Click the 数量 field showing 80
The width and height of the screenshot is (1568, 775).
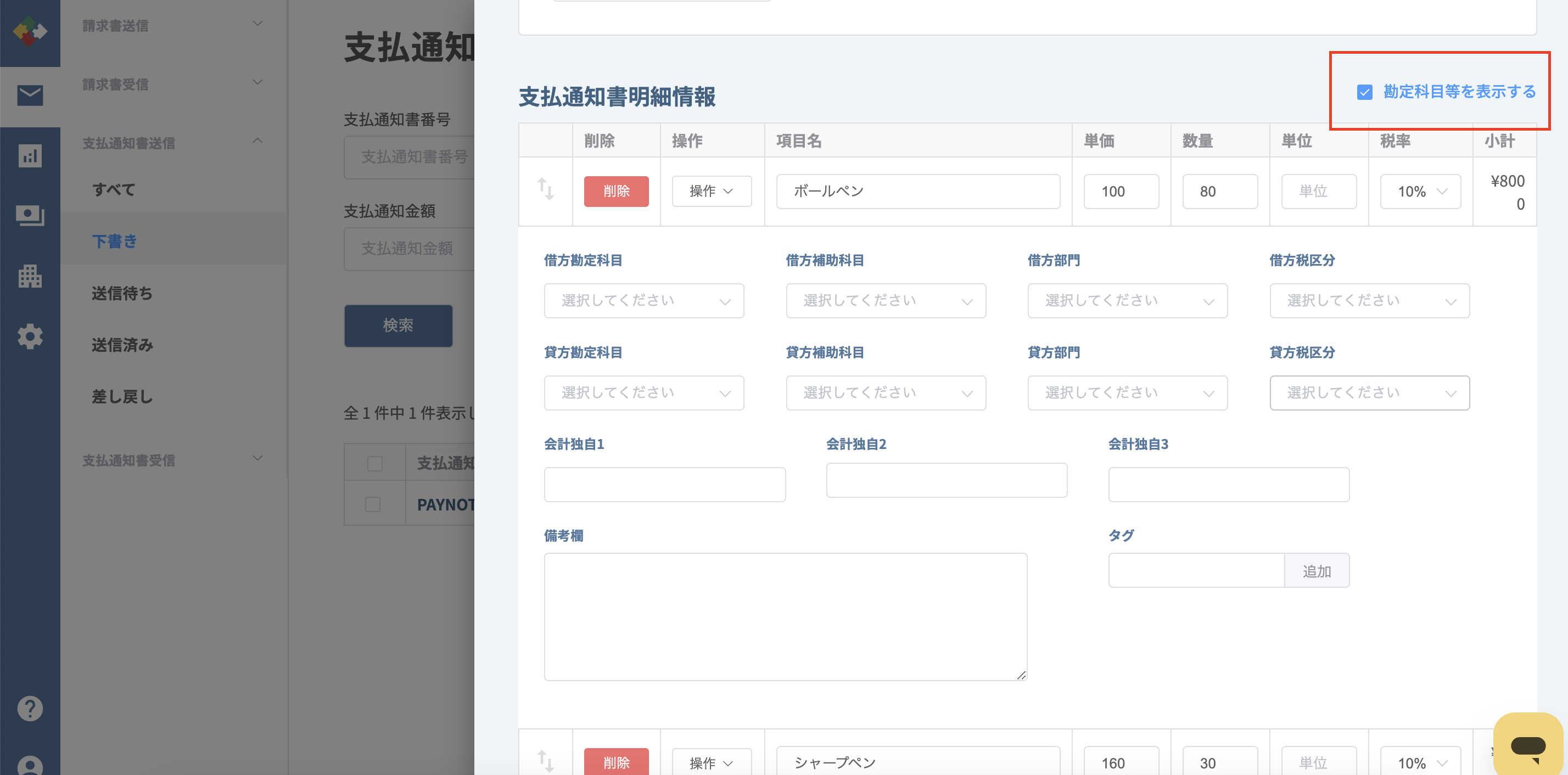[1220, 192]
